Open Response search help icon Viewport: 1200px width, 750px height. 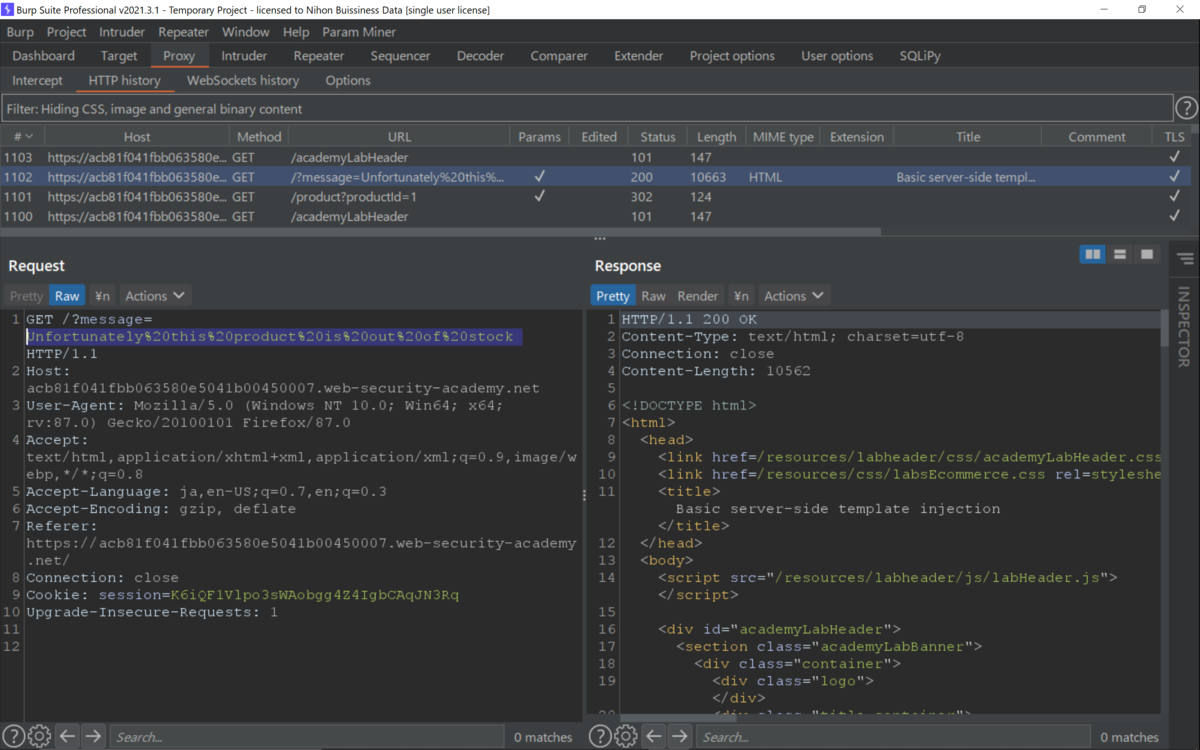tap(600, 737)
